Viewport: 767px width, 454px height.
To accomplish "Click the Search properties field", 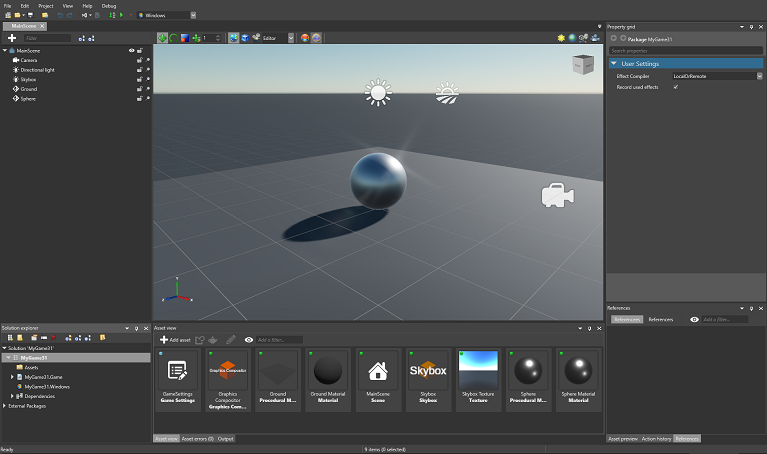I will point(685,51).
